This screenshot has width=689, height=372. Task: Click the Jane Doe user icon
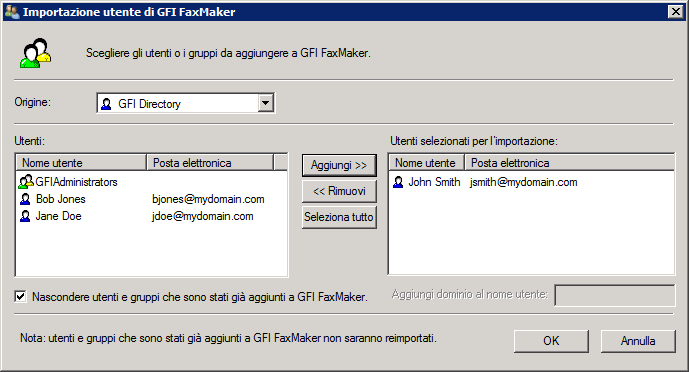click(25, 216)
